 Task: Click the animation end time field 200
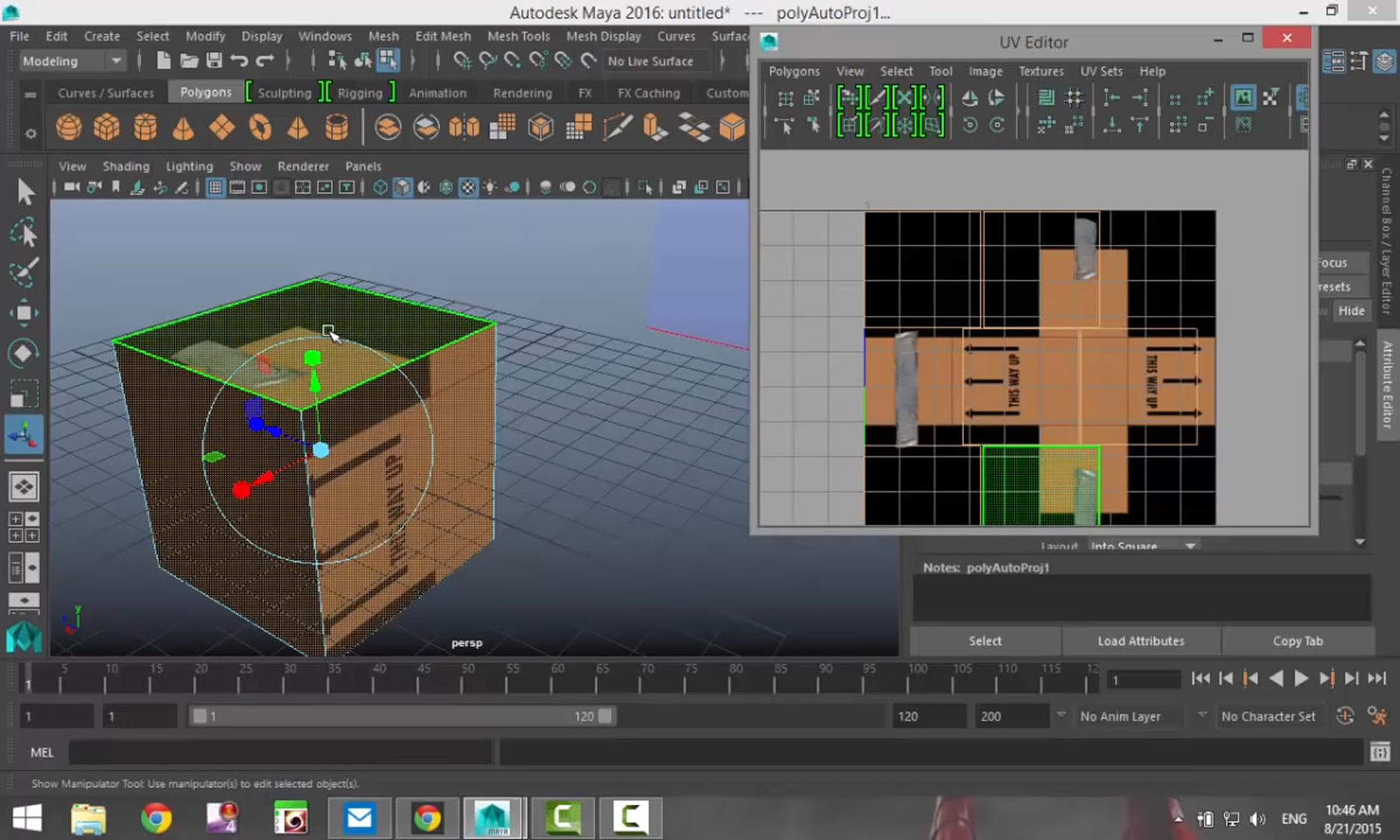coord(1012,716)
